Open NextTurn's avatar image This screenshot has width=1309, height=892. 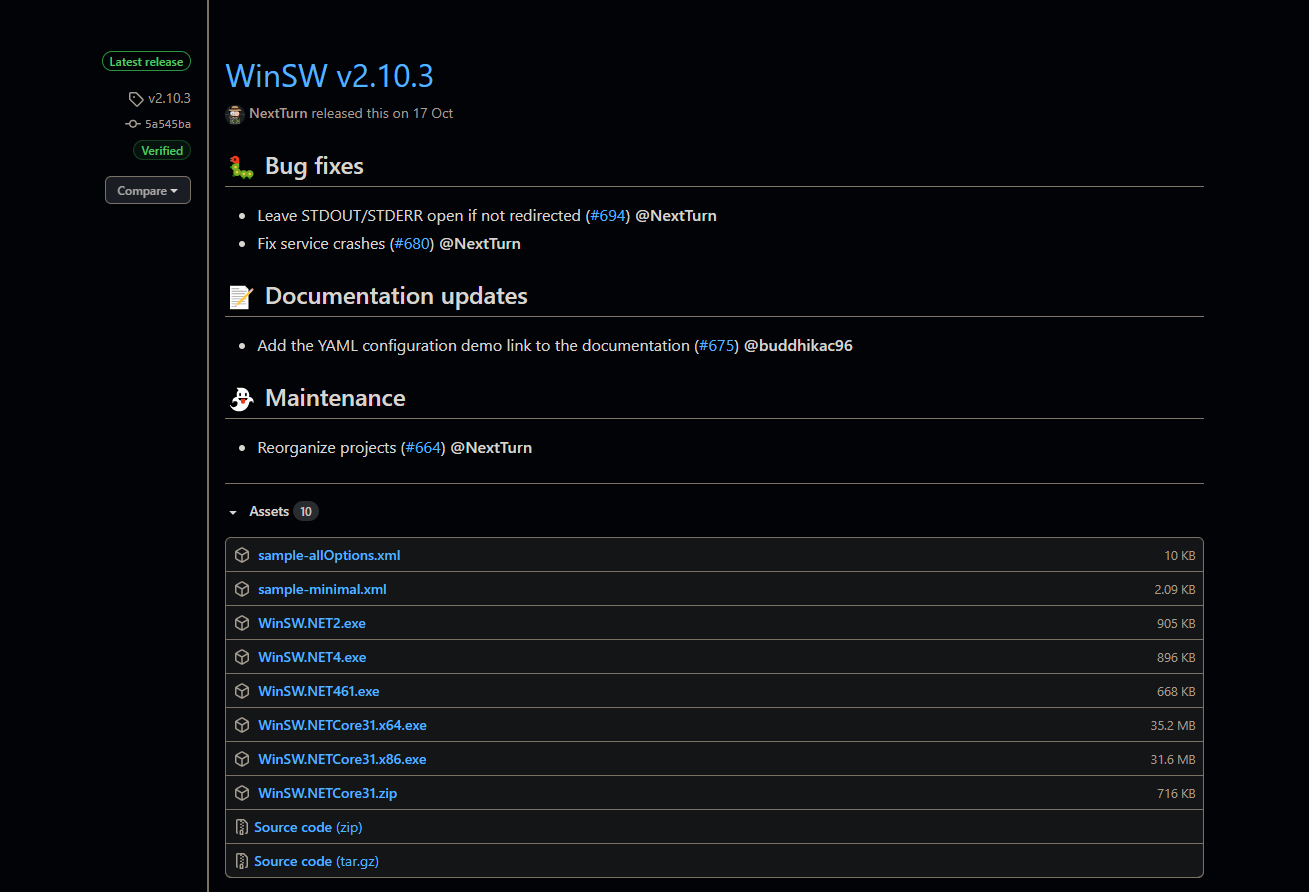point(235,114)
